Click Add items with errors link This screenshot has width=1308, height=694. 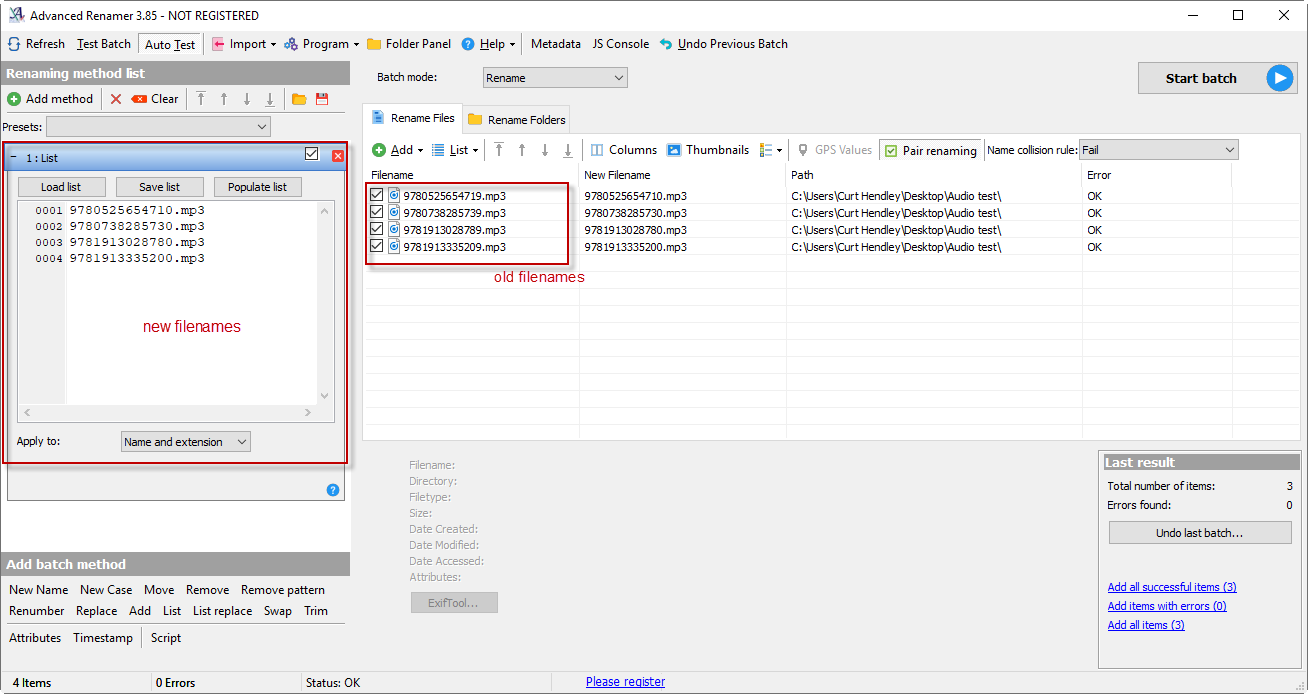(1167, 606)
